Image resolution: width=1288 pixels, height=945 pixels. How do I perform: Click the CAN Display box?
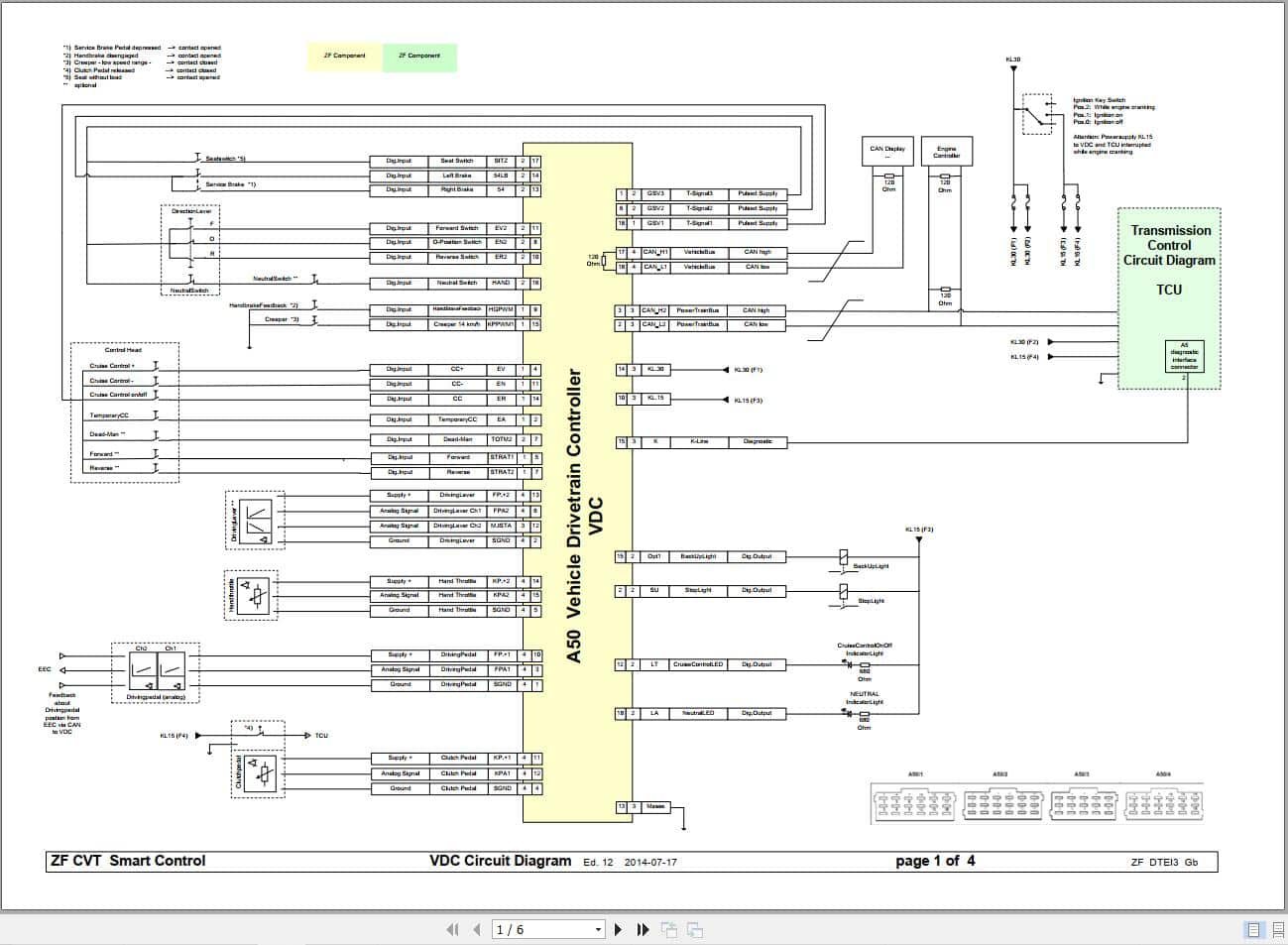click(x=888, y=151)
